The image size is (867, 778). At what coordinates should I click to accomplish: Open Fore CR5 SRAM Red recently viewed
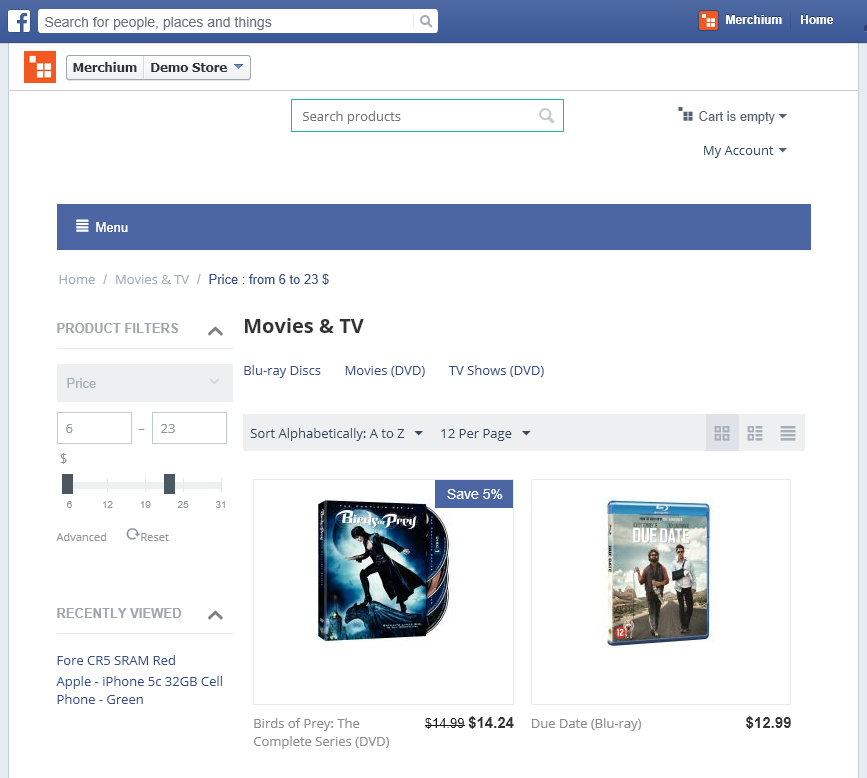point(116,660)
